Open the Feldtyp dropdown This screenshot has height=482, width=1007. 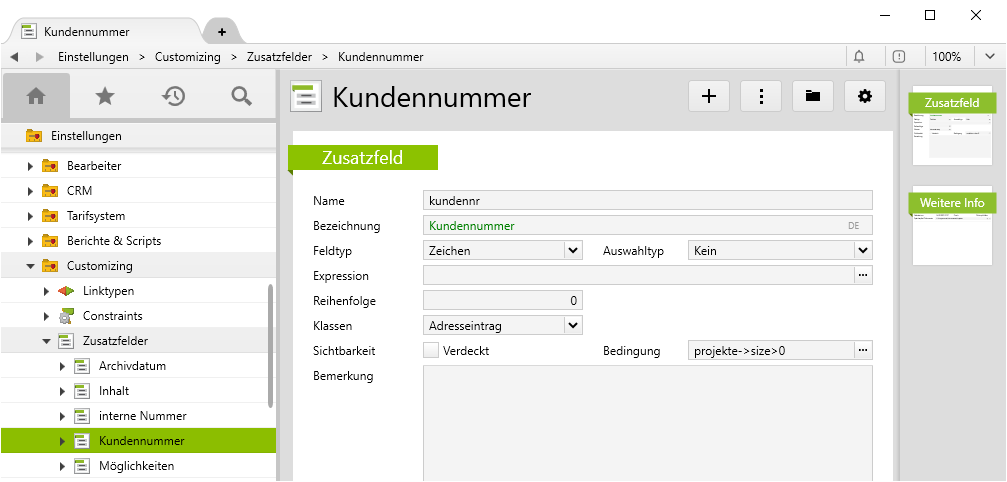click(572, 251)
